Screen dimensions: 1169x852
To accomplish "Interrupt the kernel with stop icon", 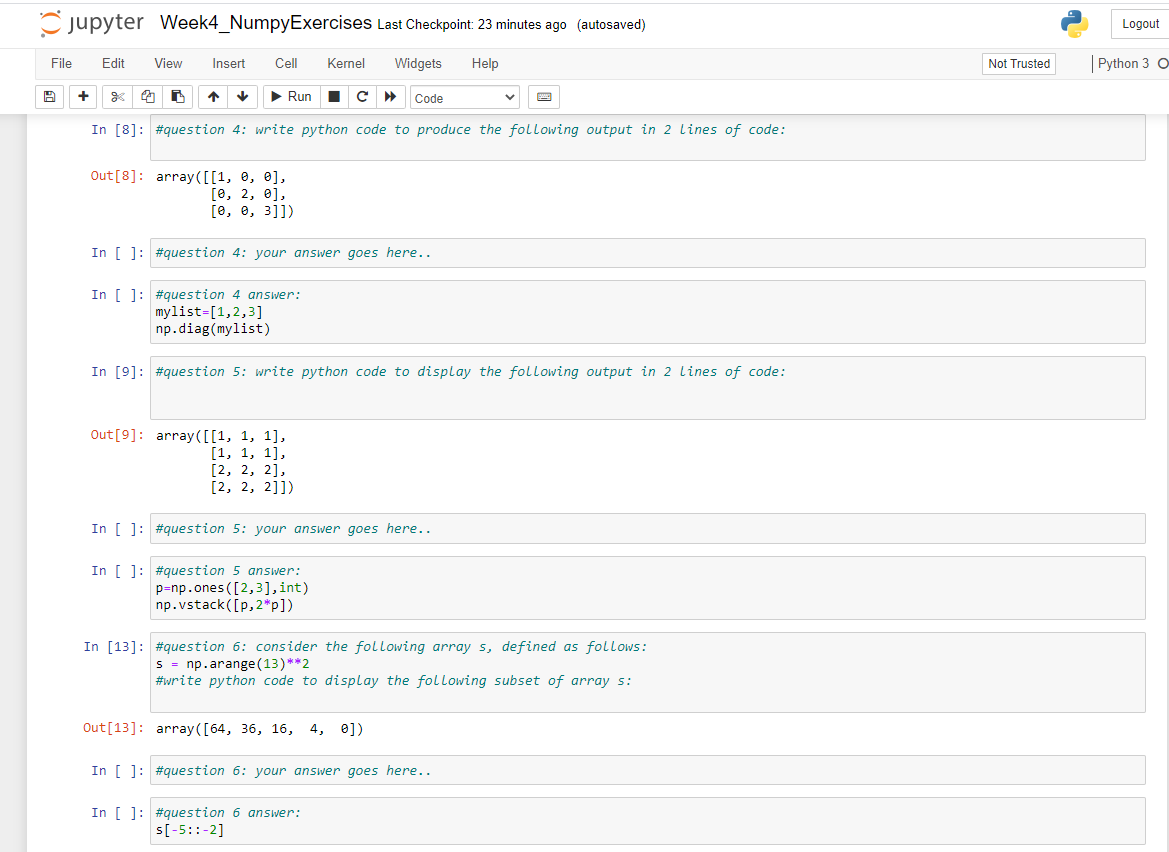I will [334, 97].
